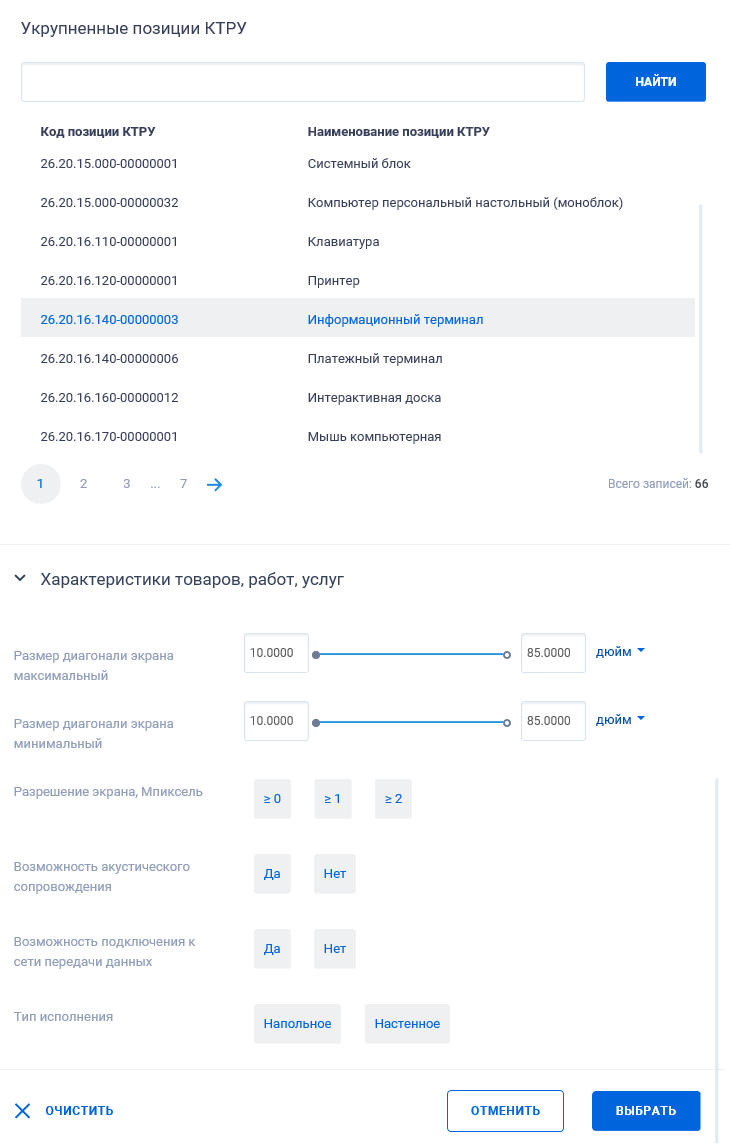Select Да for подключения к сети передачи данных

coord(272,949)
